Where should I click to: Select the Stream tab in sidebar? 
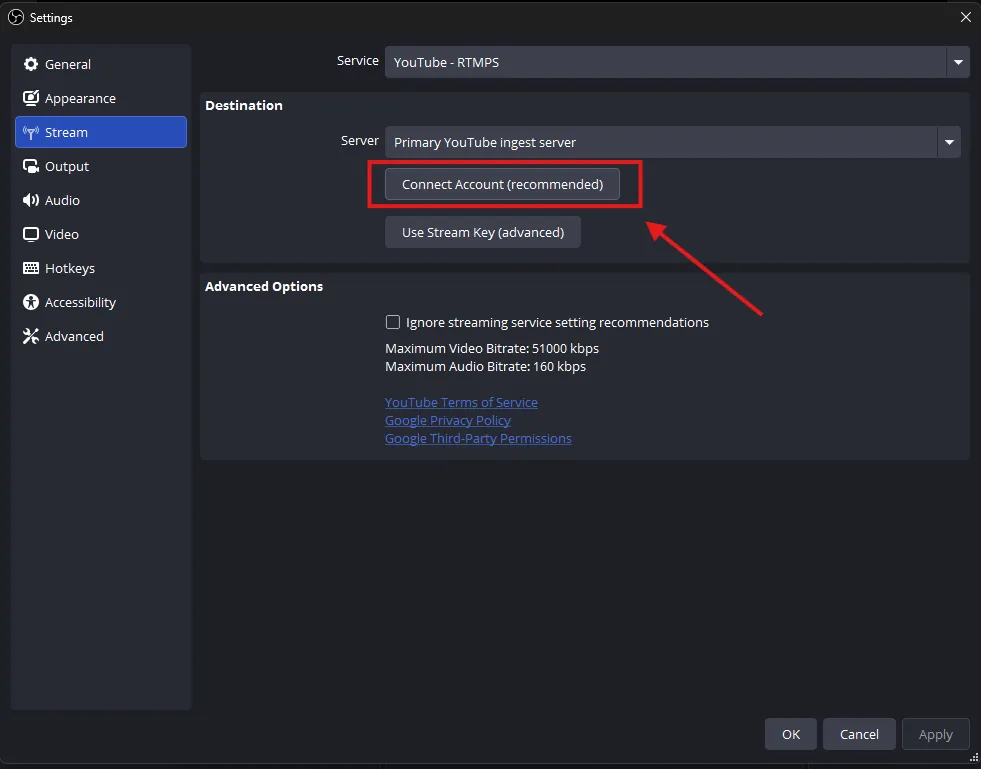[65, 132]
